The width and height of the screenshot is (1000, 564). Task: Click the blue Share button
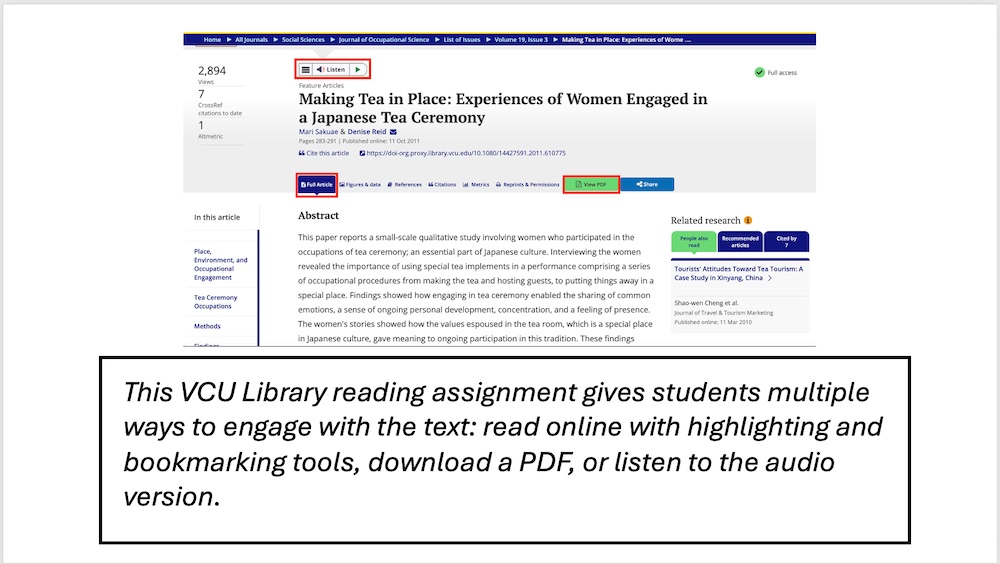pos(647,184)
